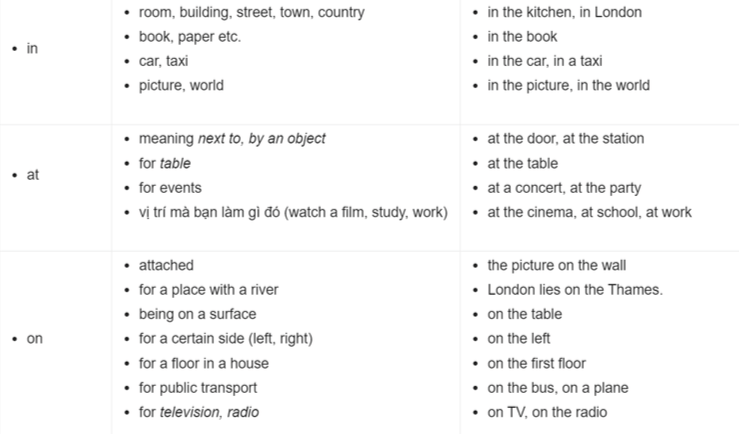Click the example "at a concert, at the party"
Screen dimensions: 739x434
[x=564, y=188]
